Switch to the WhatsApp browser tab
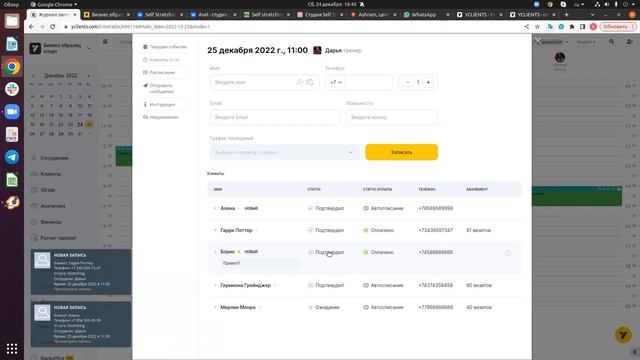Screen dimensions: 640x360 click(x=423, y=14)
